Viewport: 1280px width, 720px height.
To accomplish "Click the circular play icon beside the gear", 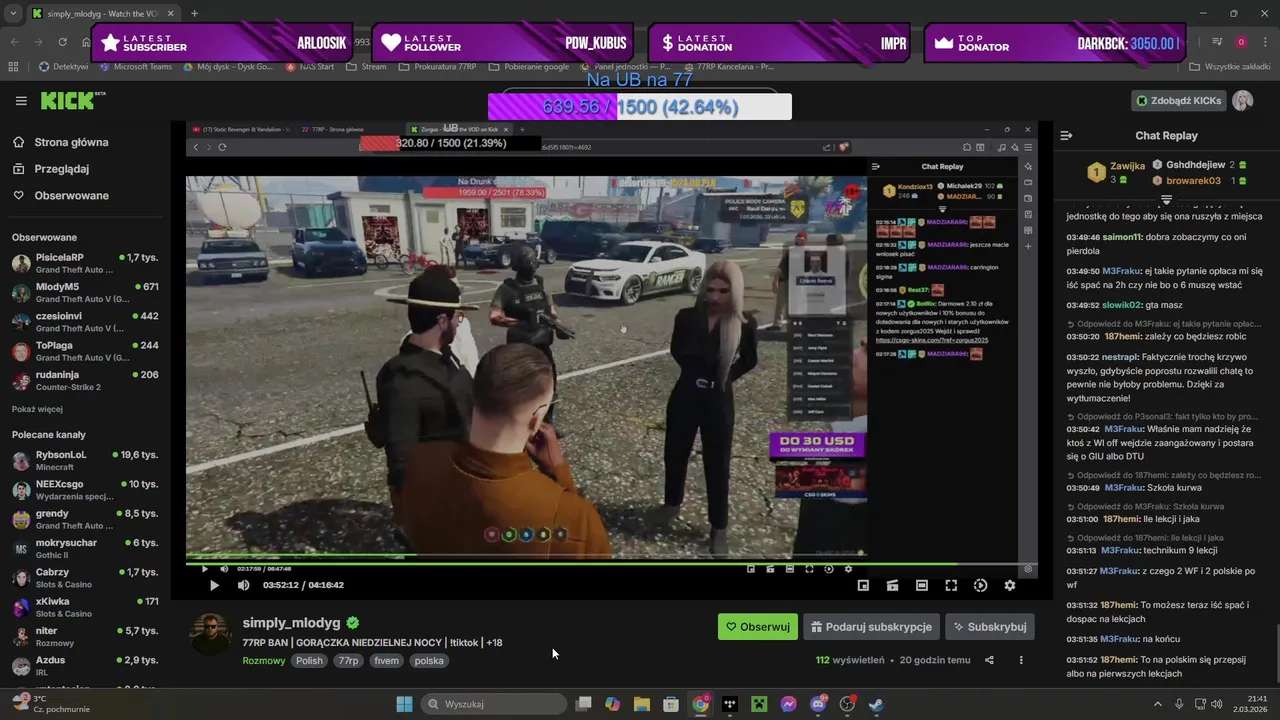I will click(x=980, y=585).
